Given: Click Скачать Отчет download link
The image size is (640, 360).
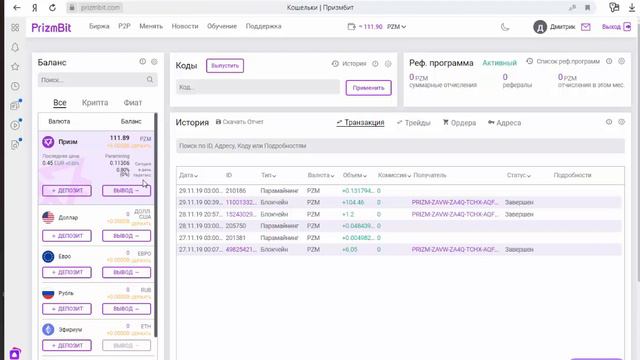Looking at the screenshot, I should click(240, 122).
